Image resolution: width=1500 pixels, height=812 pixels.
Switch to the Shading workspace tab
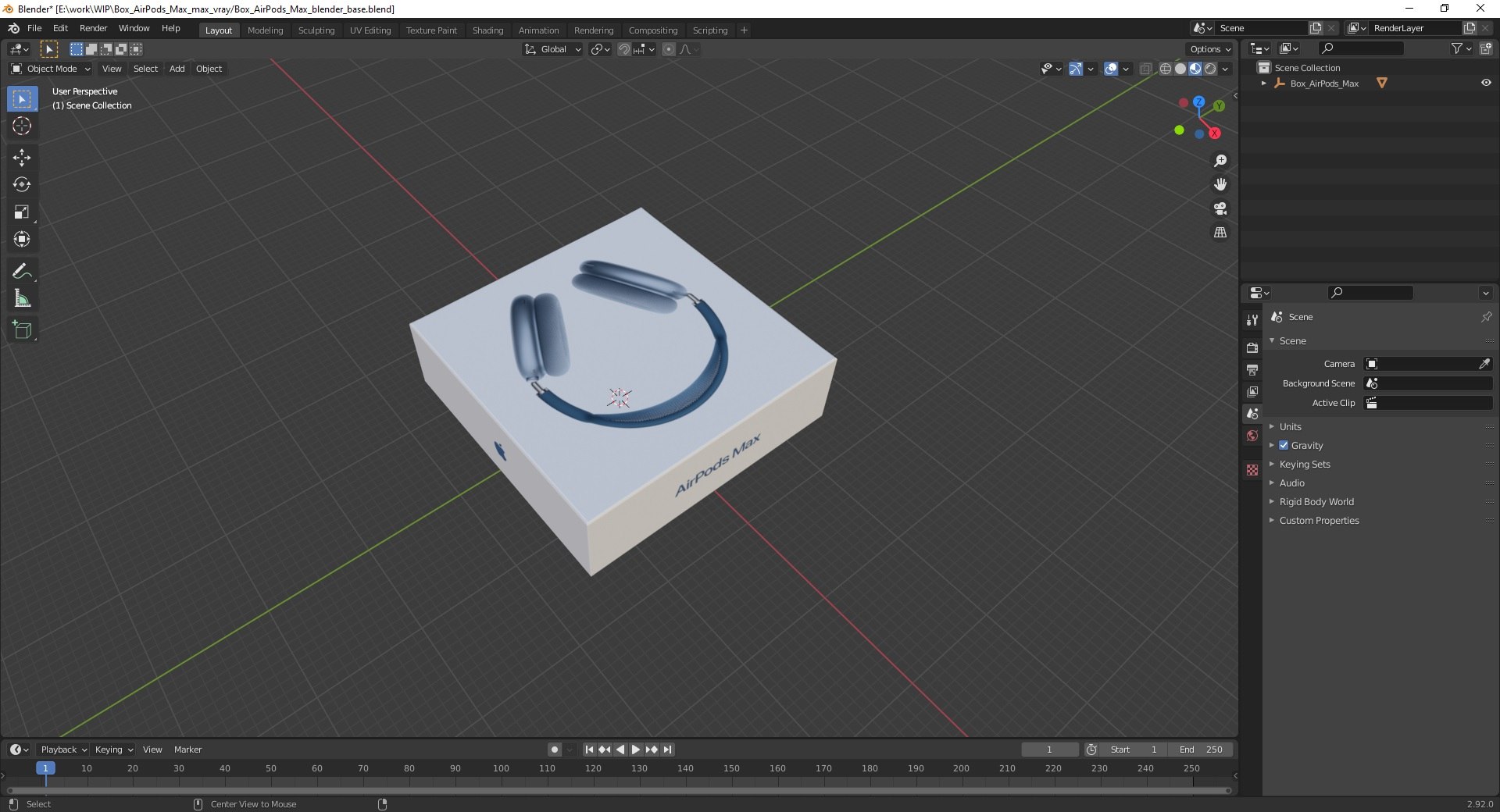pos(487,30)
